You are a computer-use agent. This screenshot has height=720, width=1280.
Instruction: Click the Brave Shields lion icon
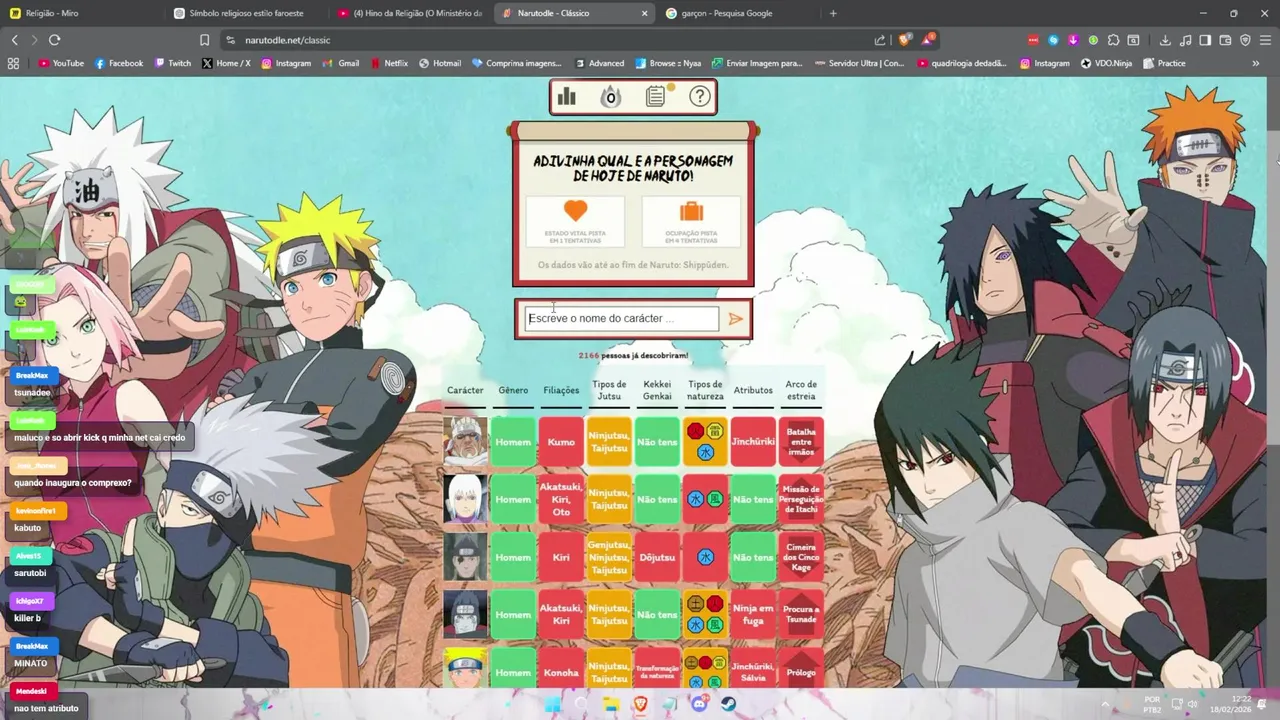click(905, 40)
